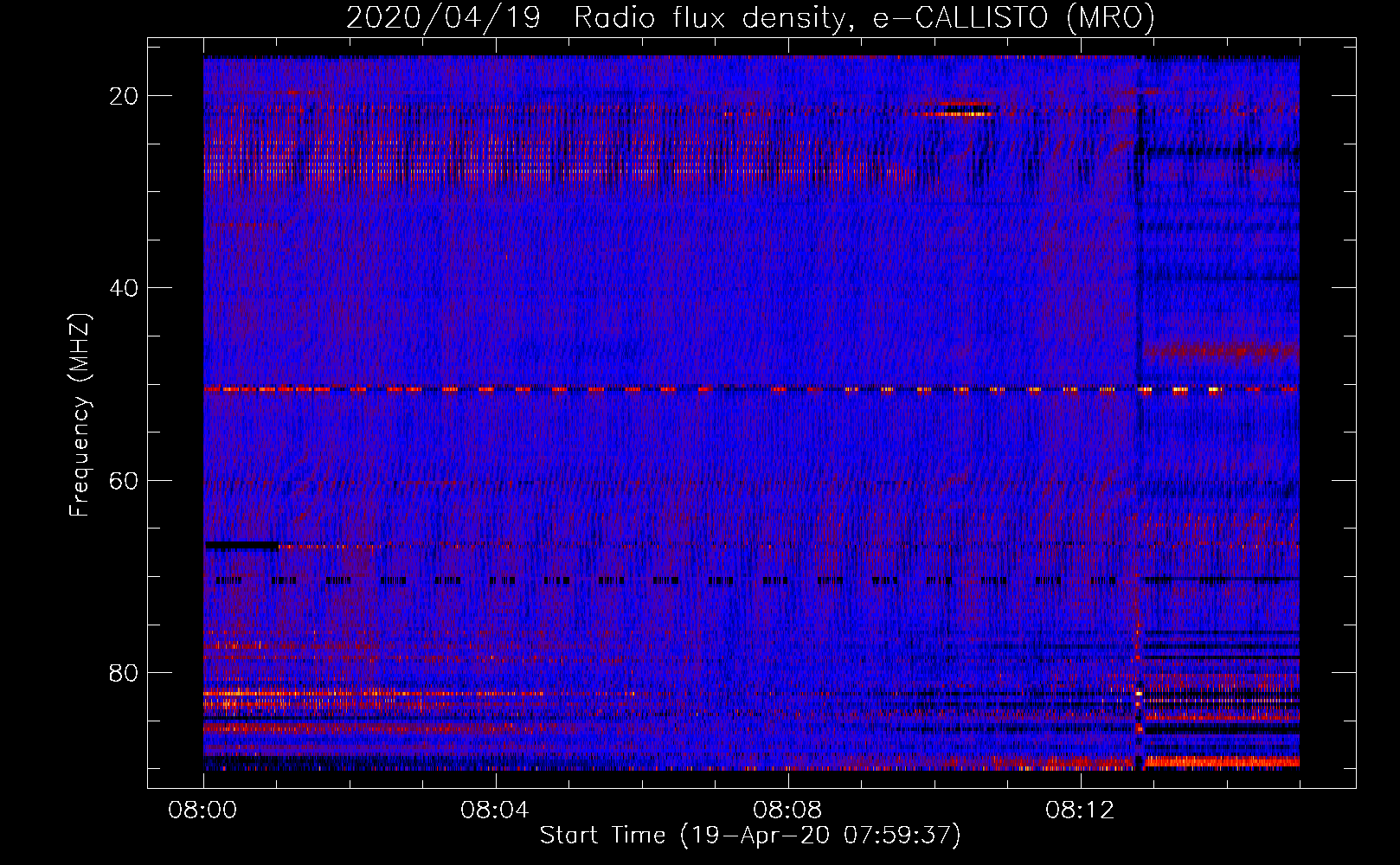The image size is (1400, 865).
Task: Click the '80' frequency tick label
Action: pos(124,672)
